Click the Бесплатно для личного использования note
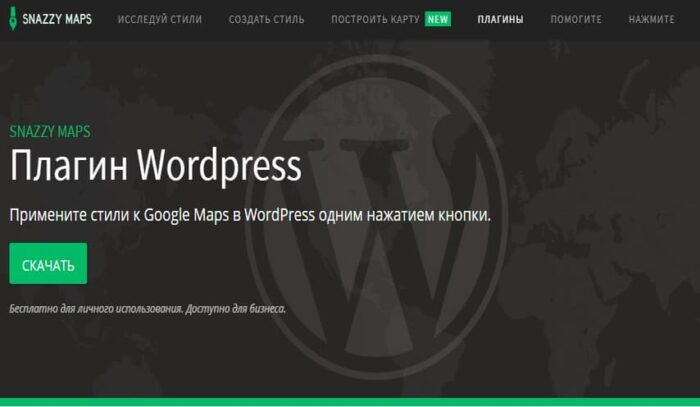The width and height of the screenshot is (700, 407). click(x=95, y=308)
